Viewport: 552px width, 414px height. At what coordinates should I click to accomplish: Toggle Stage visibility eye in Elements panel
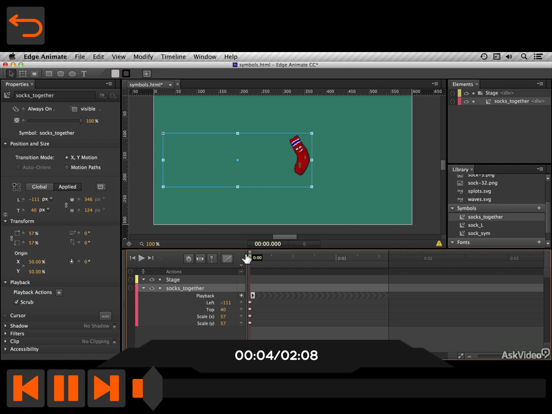click(466, 93)
